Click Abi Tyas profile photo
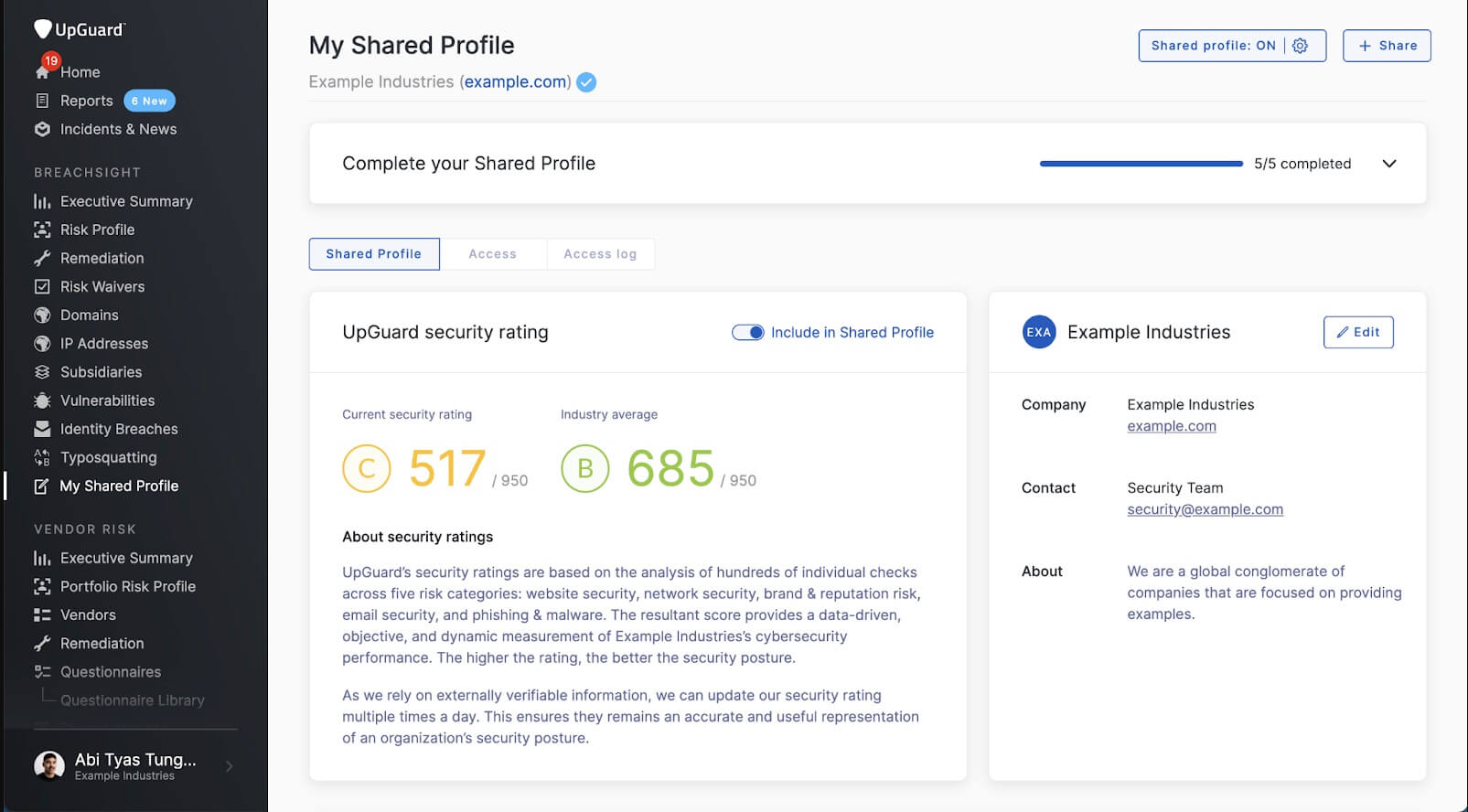Image resolution: width=1468 pixels, height=812 pixels. 49,766
